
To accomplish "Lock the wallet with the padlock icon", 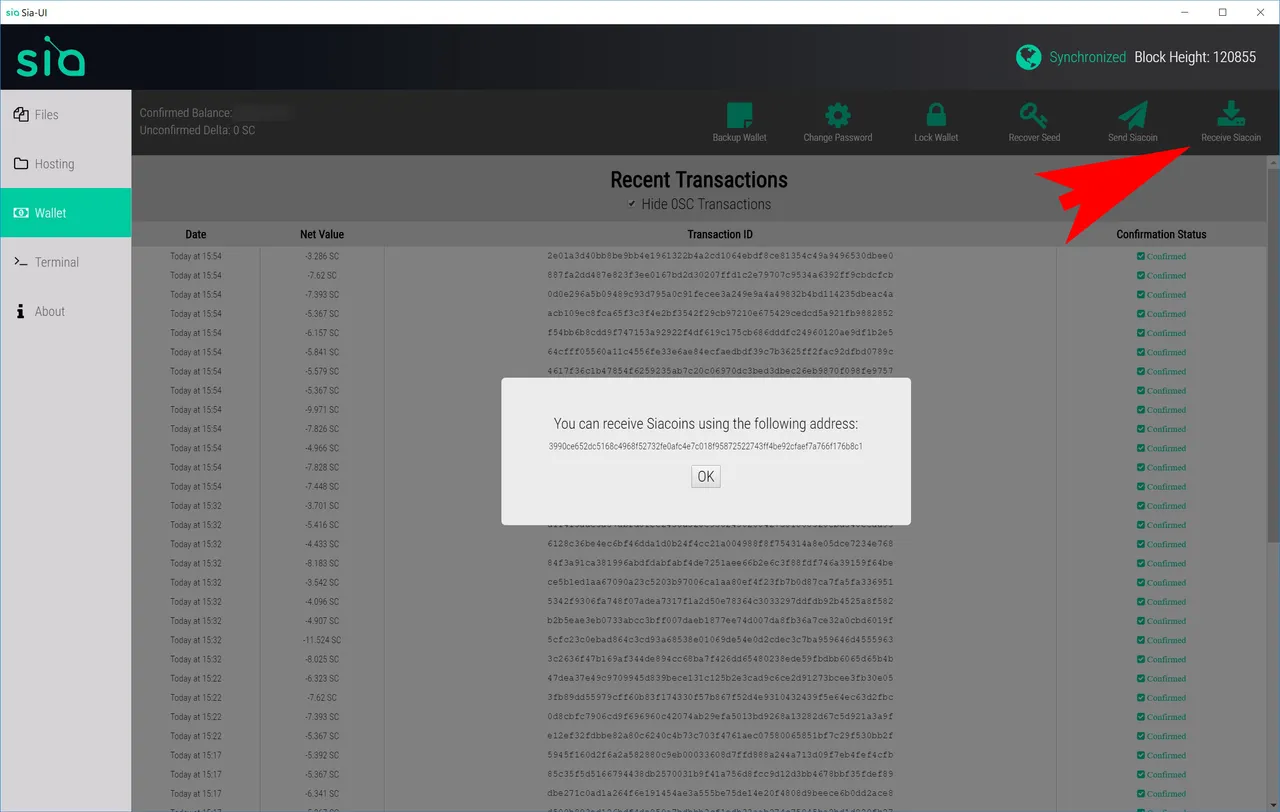I will click(936, 114).
